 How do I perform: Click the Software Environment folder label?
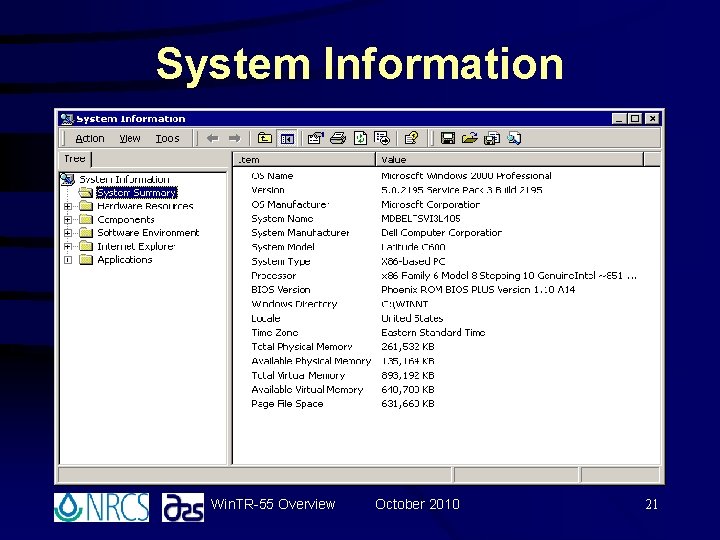(148, 233)
